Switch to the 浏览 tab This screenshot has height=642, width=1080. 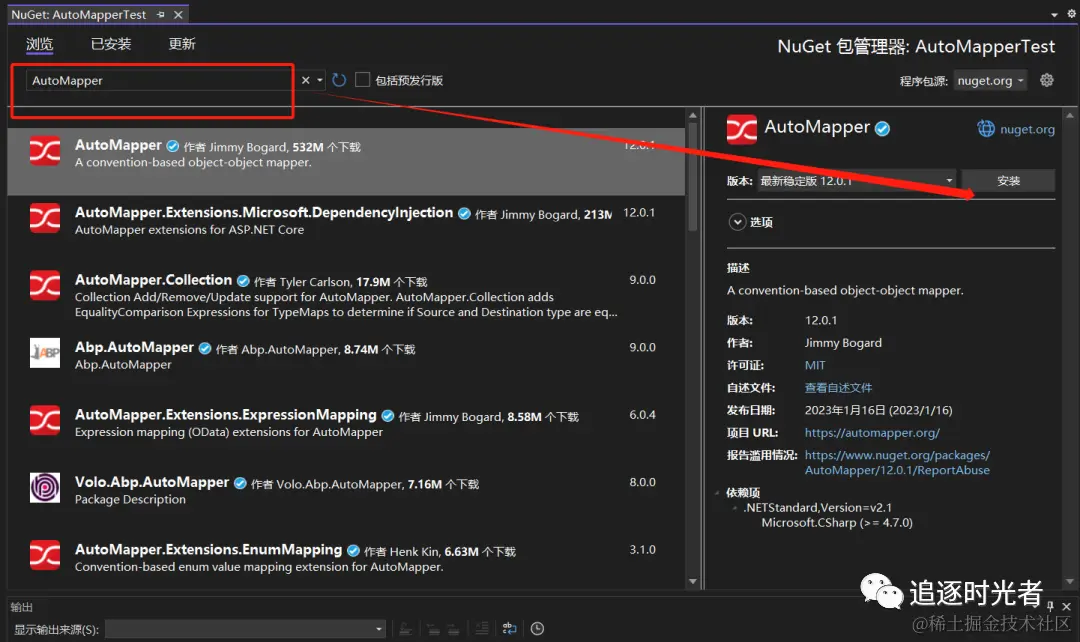tap(39, 44)
